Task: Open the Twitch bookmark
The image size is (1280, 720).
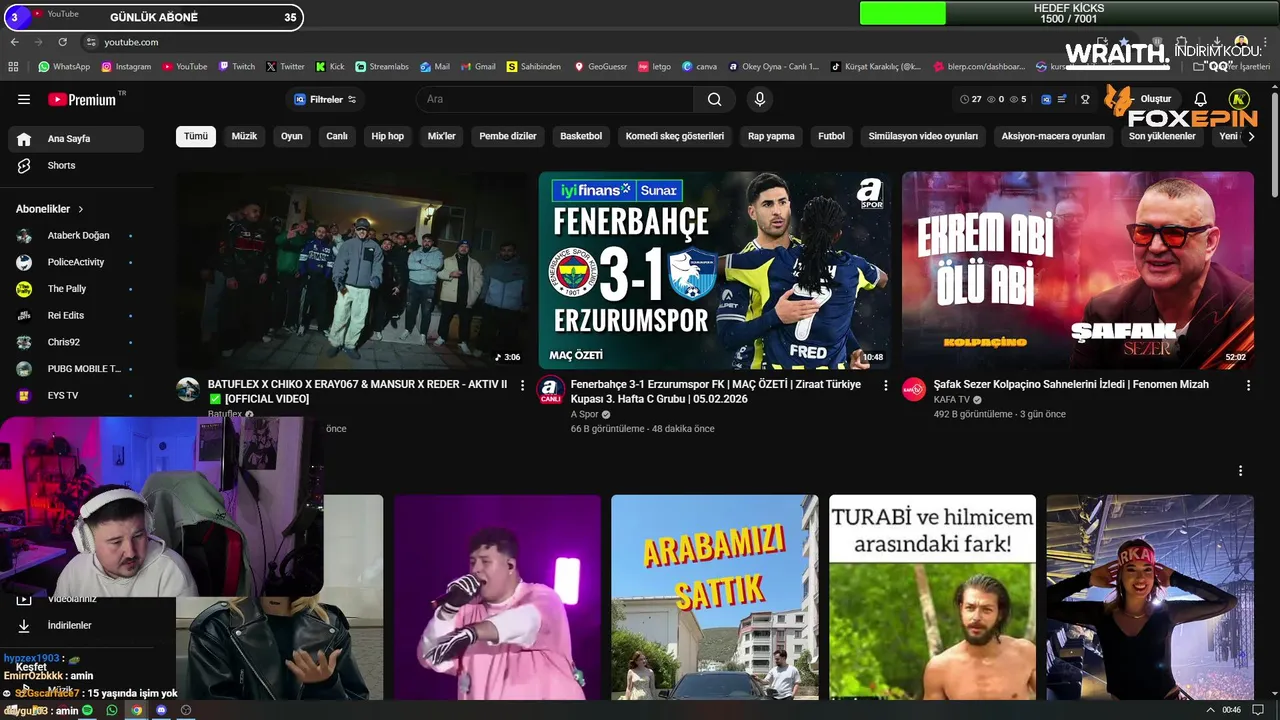Action: pos(237,67)
